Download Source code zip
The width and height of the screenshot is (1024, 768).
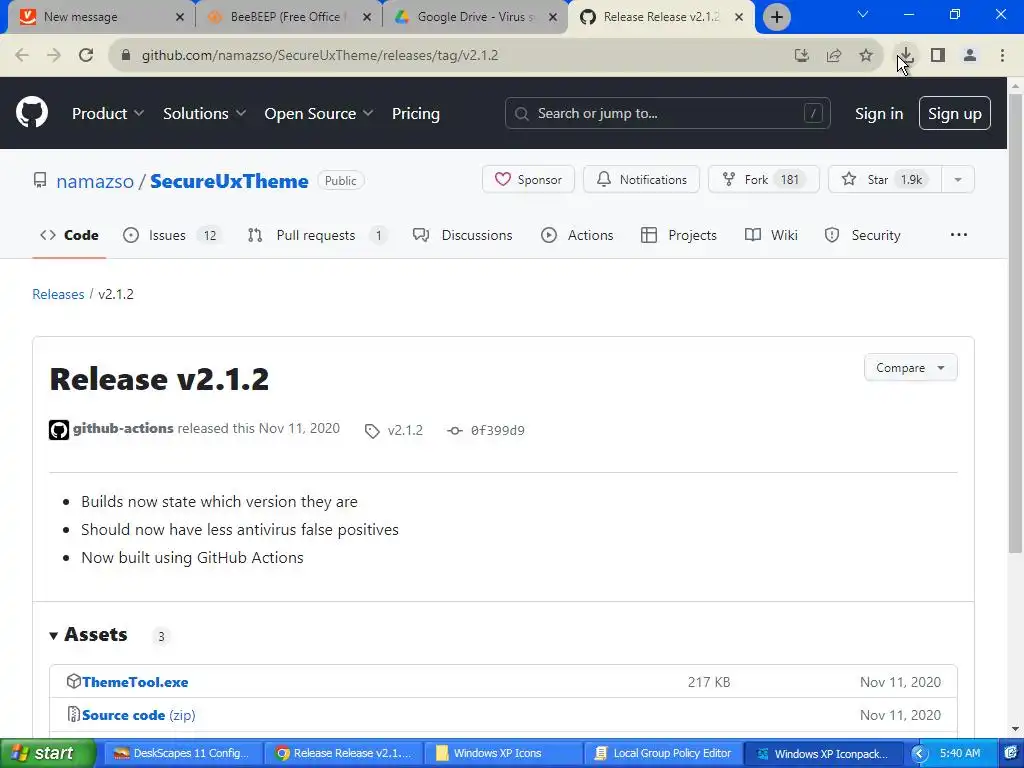click(138, 715)
